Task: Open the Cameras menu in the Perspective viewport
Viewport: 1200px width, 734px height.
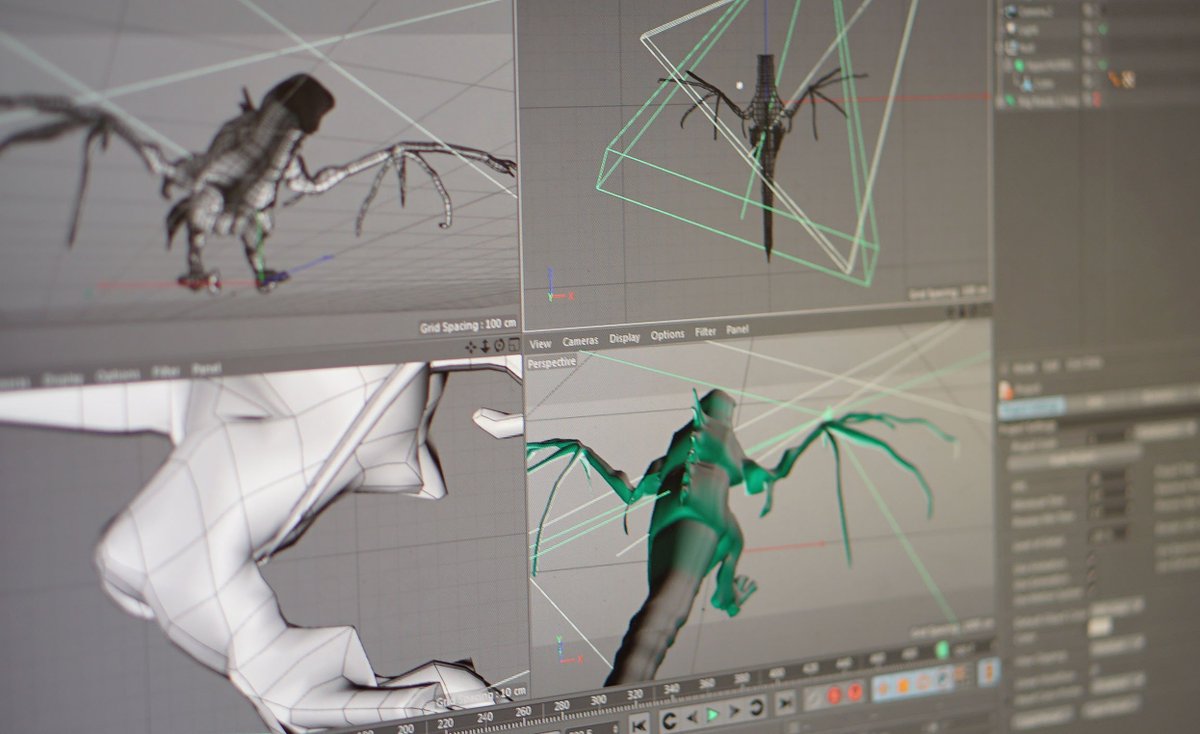Action: pyautogui.click(x=579, y=340)
